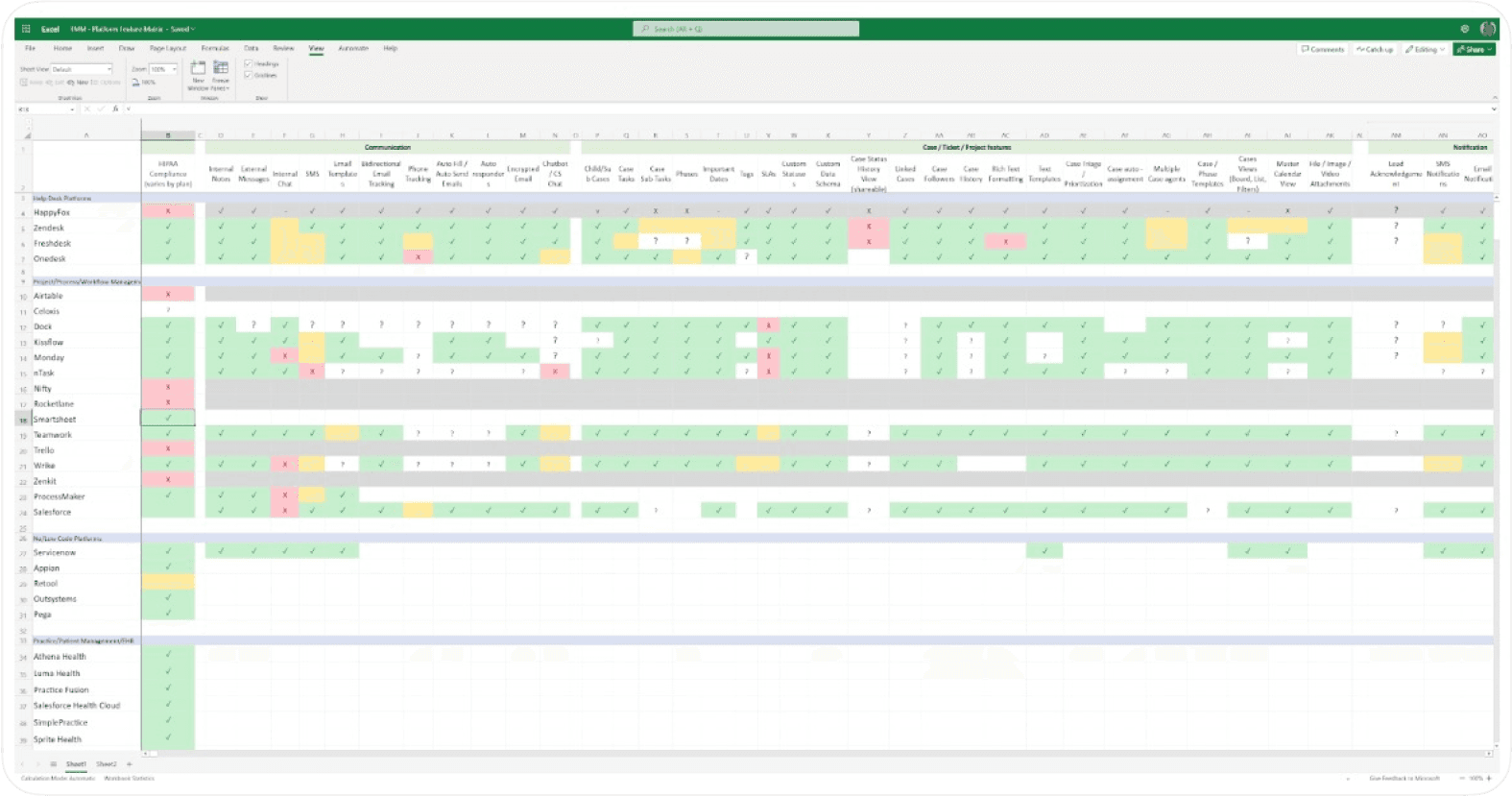
Task: Select the Teamwork row label
Action: (x=53, y=435)
